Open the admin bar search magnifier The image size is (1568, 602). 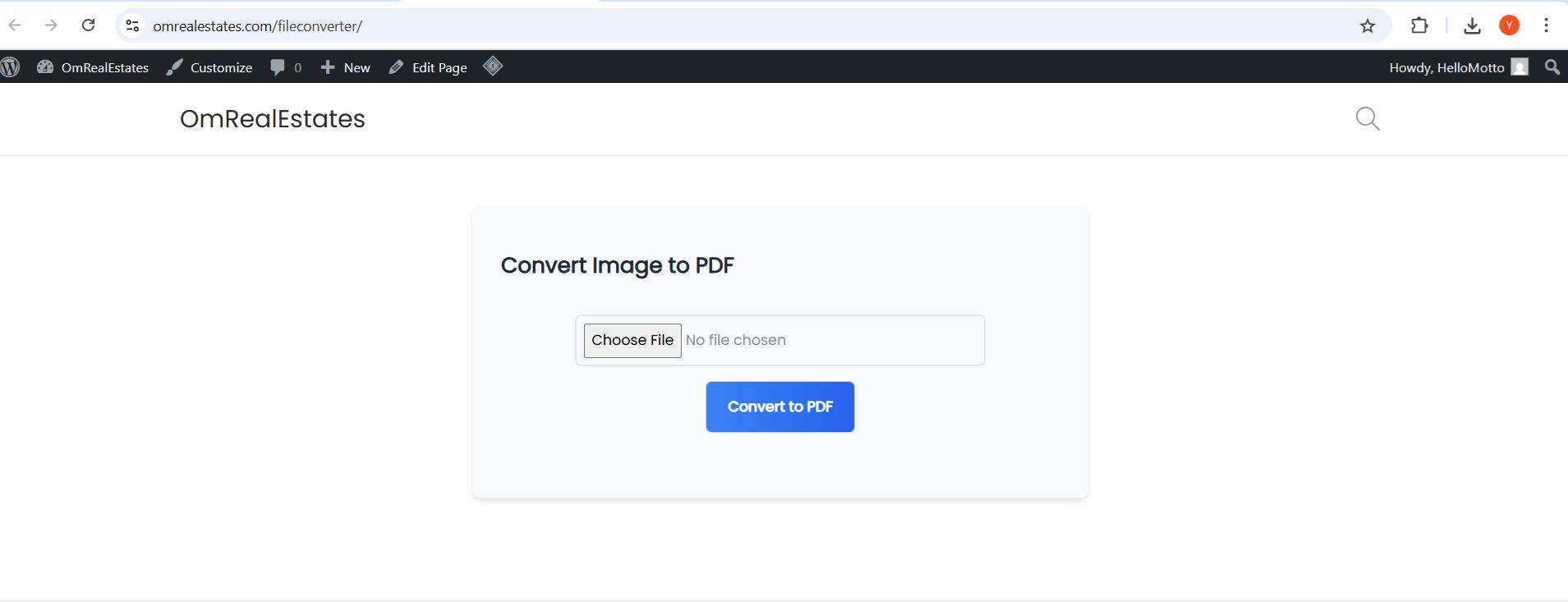point(1552,67)
